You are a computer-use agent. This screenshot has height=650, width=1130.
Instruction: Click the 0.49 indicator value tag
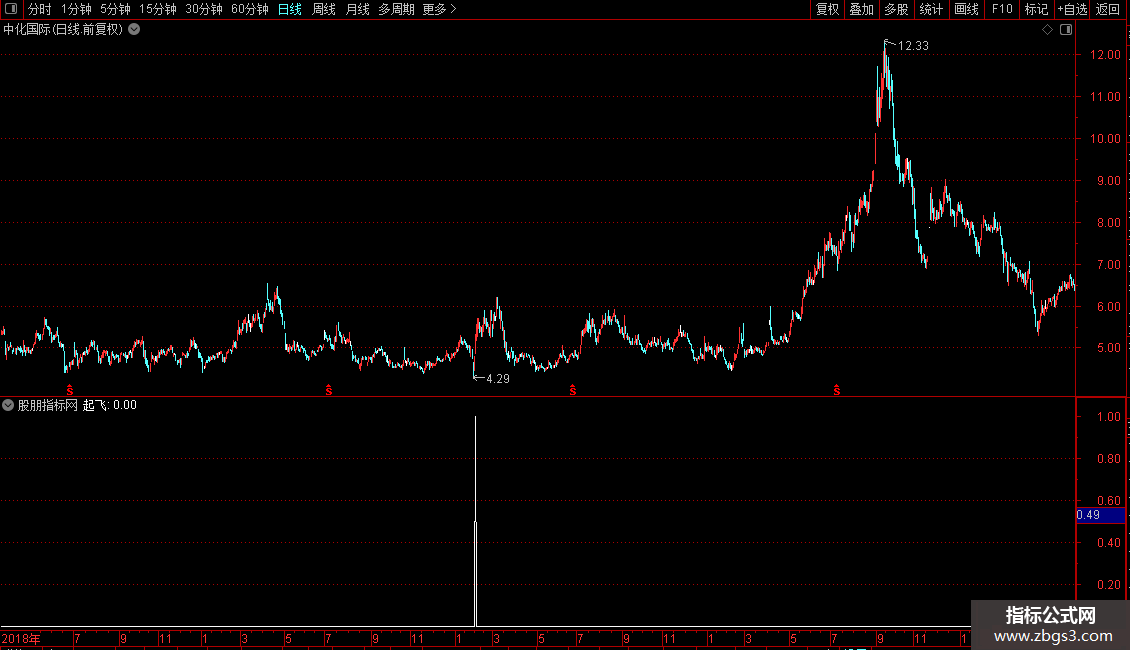1100,515
